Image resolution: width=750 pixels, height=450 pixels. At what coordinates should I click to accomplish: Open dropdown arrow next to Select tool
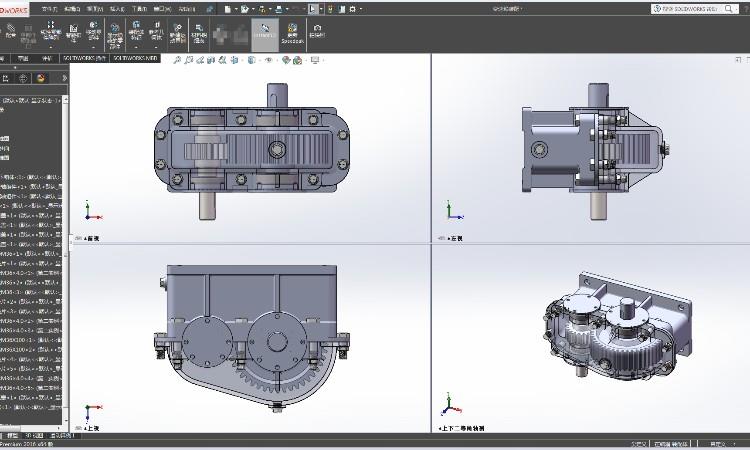click(x=321, y=8)
